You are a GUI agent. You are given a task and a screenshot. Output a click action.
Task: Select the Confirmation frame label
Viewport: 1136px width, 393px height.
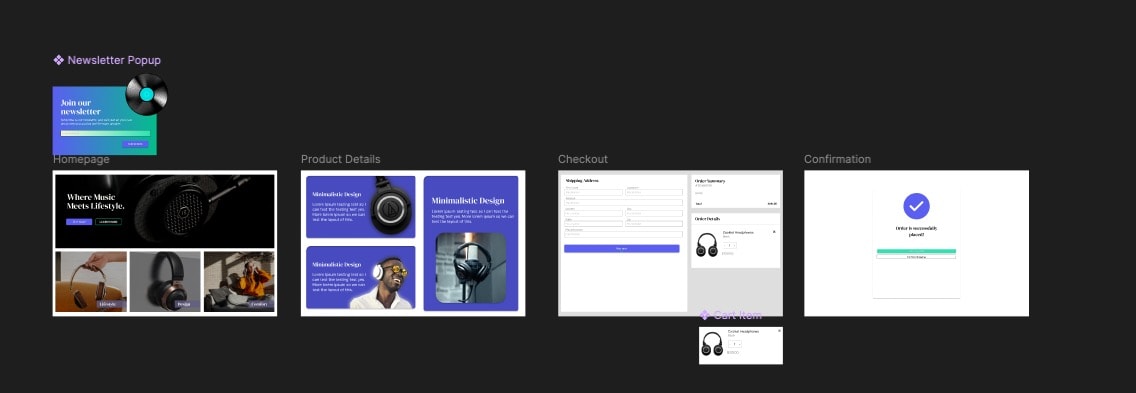point(838,160)
